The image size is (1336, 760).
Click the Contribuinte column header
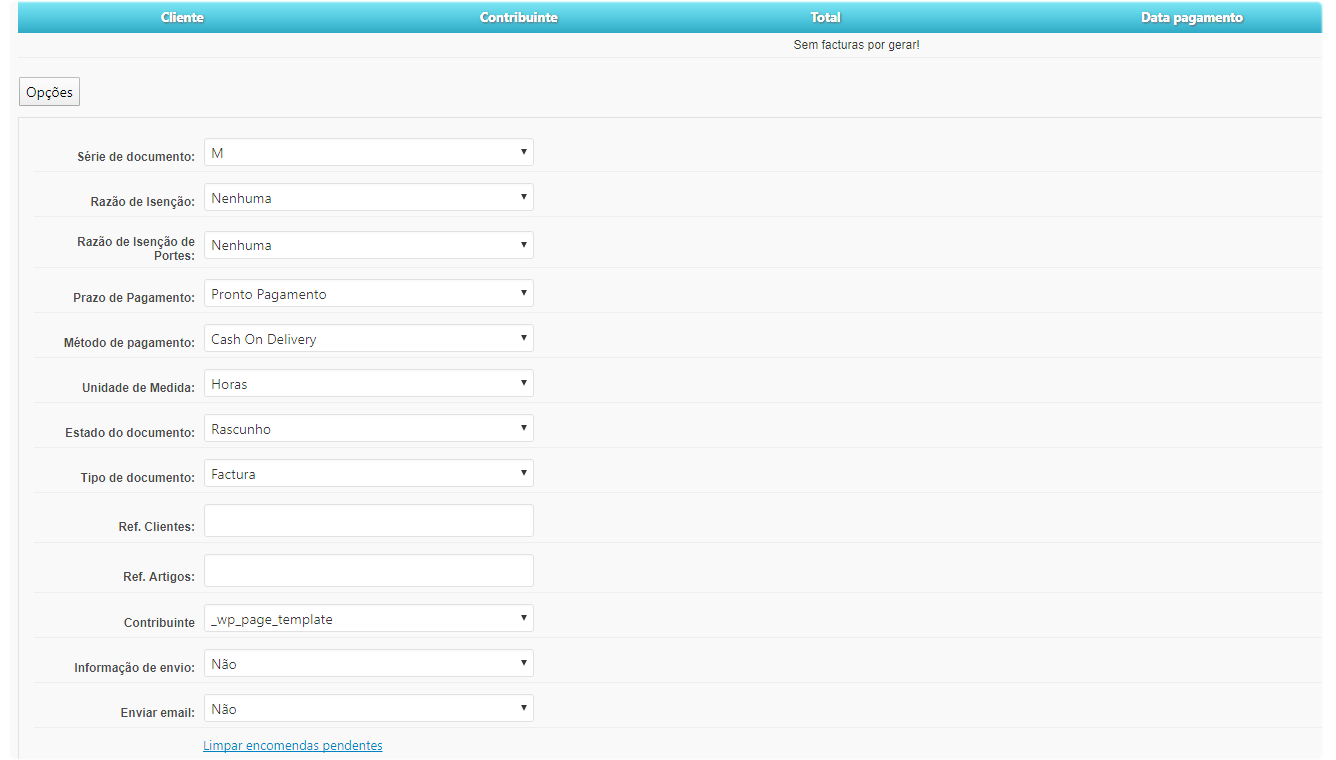[519, 18]
